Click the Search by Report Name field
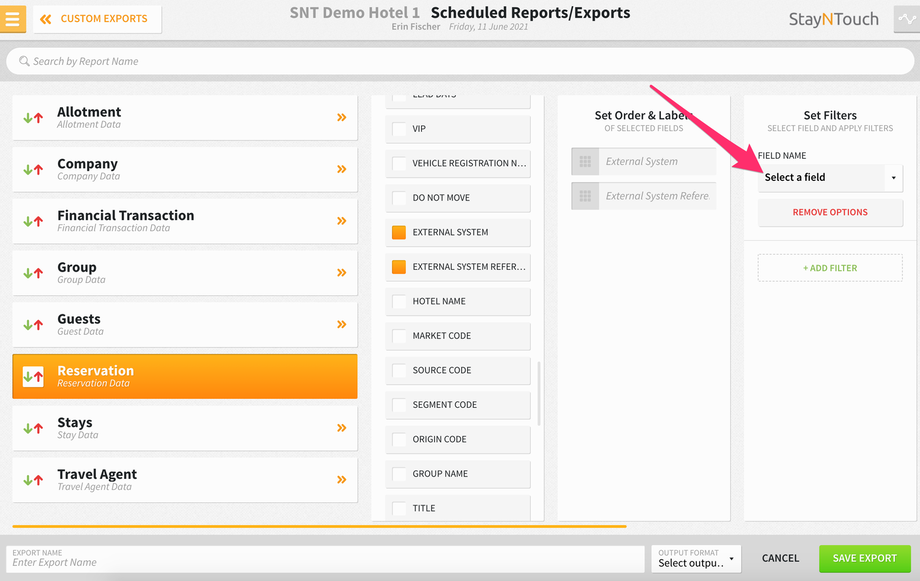 point(460,61)
